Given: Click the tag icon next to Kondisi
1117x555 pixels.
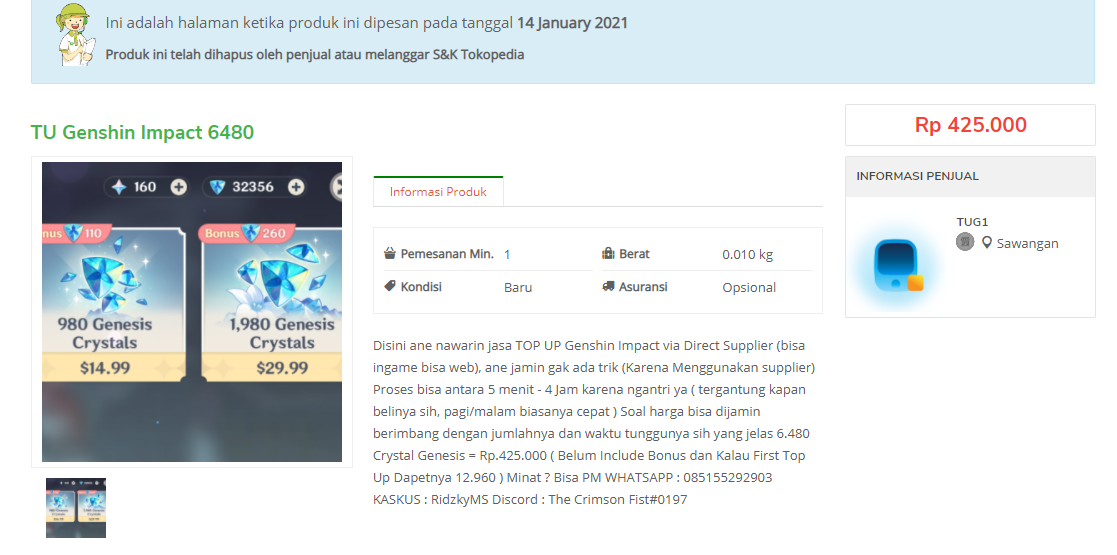Looking at the screenshot, I should (390, 286).
